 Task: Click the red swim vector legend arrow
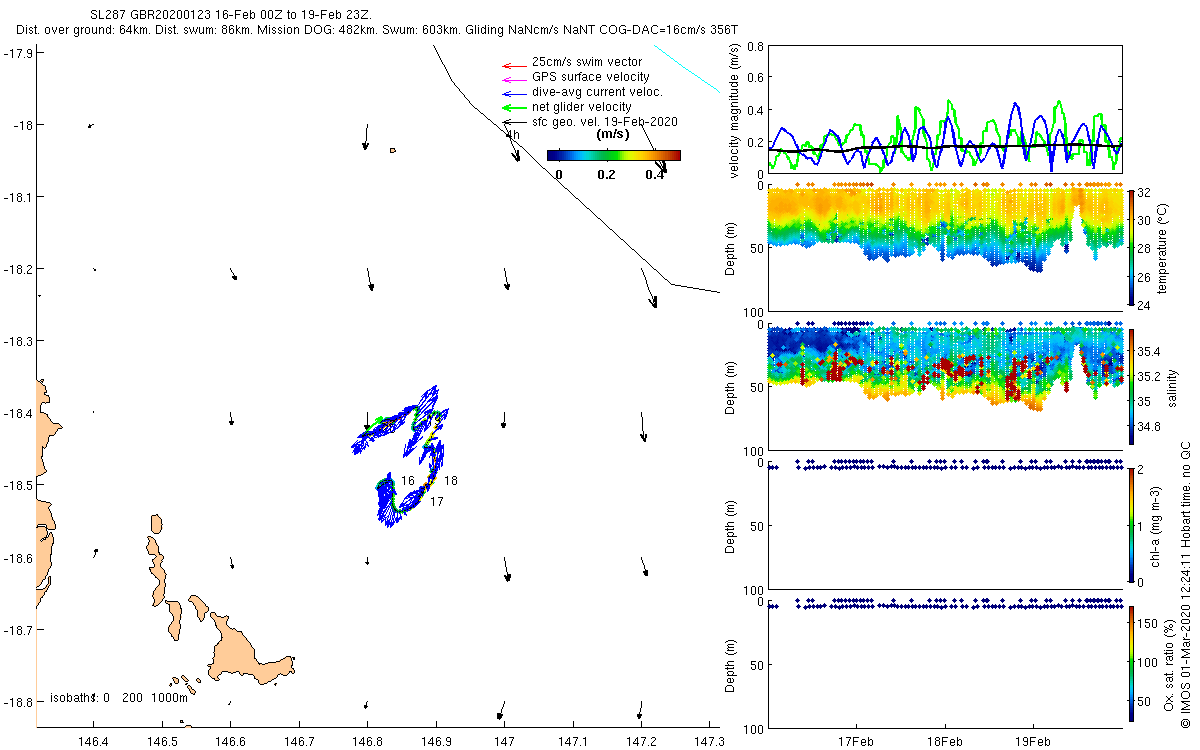click(513, 64)
